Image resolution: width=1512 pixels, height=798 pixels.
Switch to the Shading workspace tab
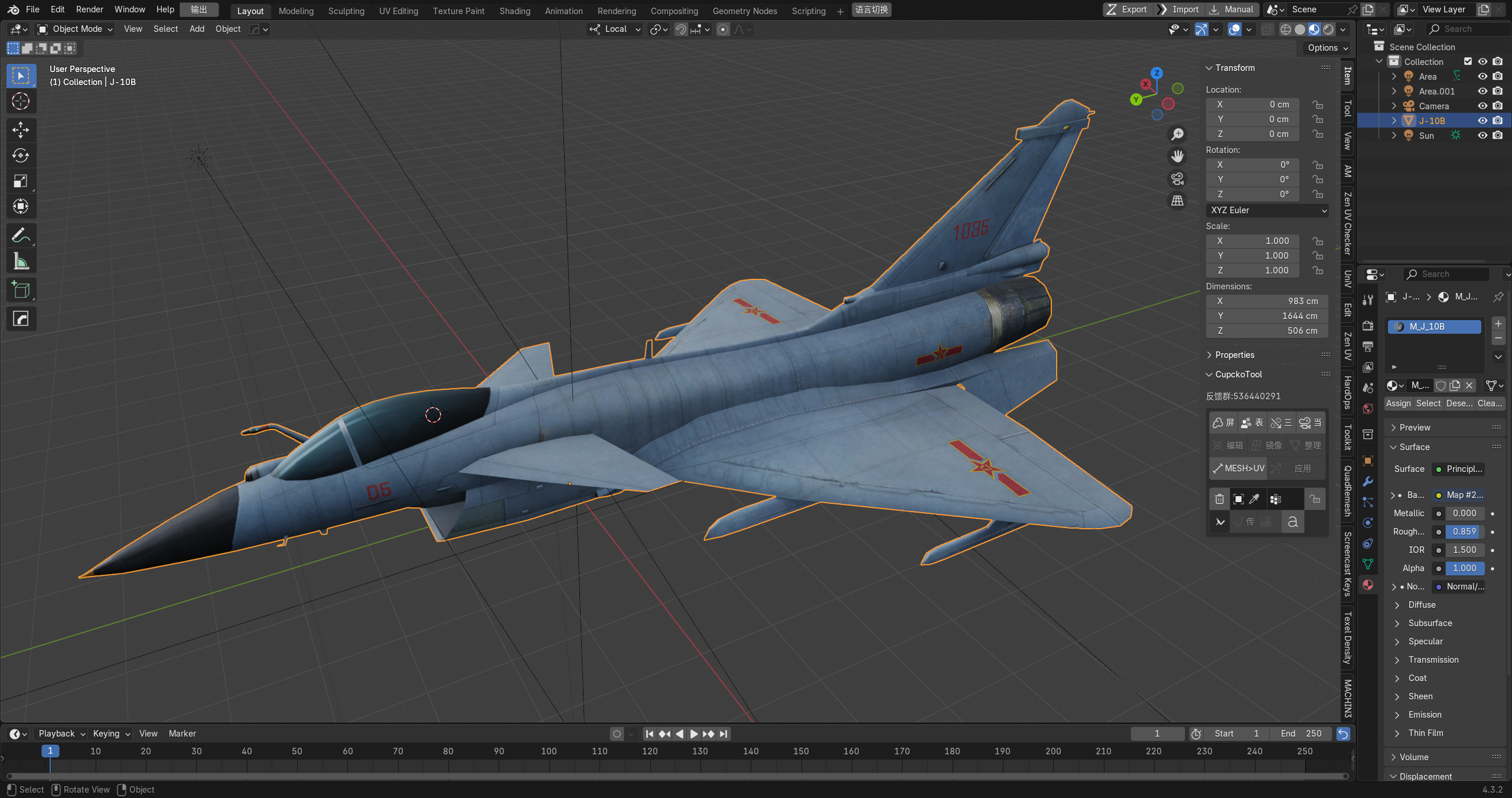click(514, 11)
